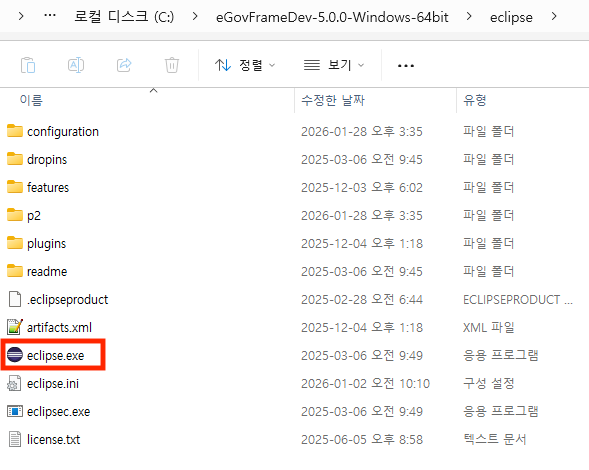This screenshot has width=589, height=470.
Task: Click the rename icon in toolbar
Action: coord(76,65)
